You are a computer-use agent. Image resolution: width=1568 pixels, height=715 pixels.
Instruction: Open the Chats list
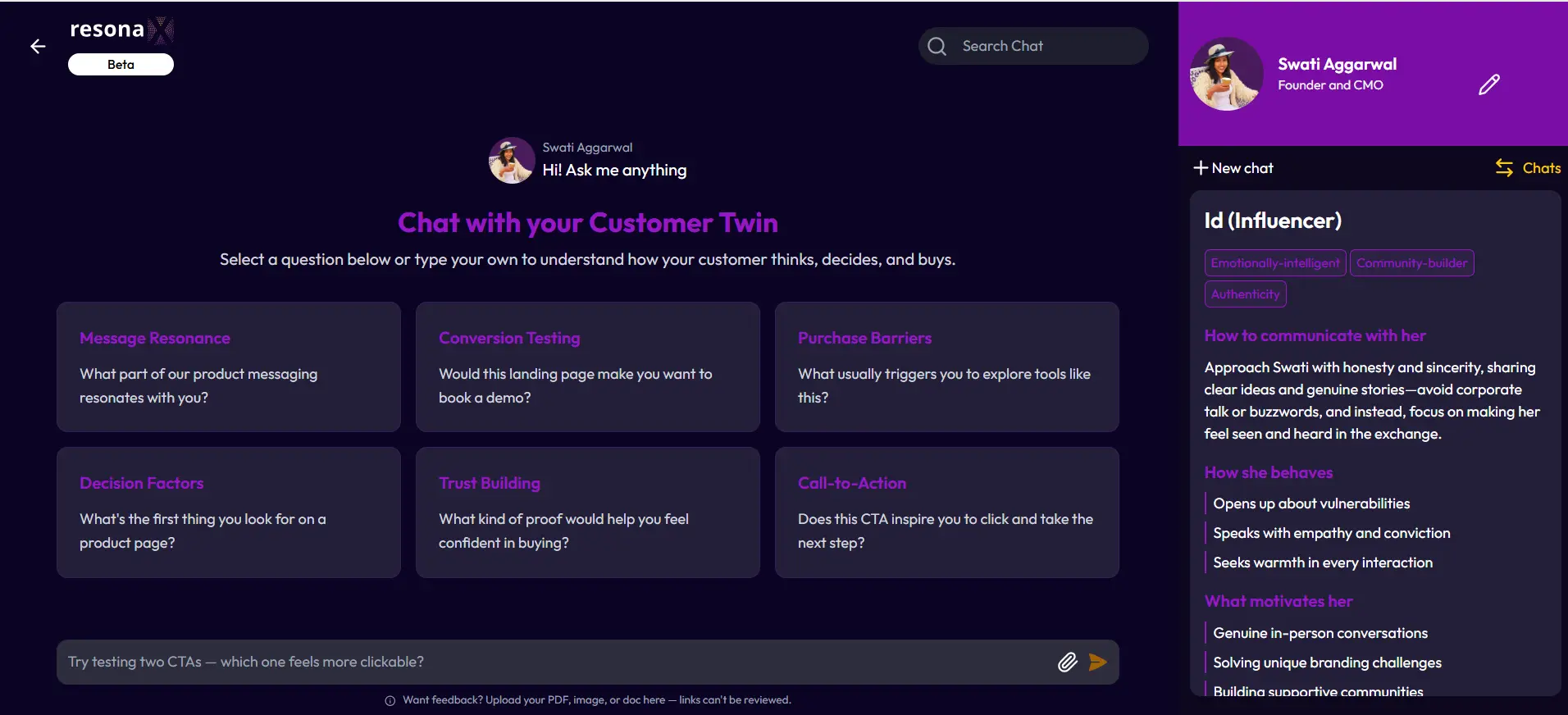point(1528,168)
